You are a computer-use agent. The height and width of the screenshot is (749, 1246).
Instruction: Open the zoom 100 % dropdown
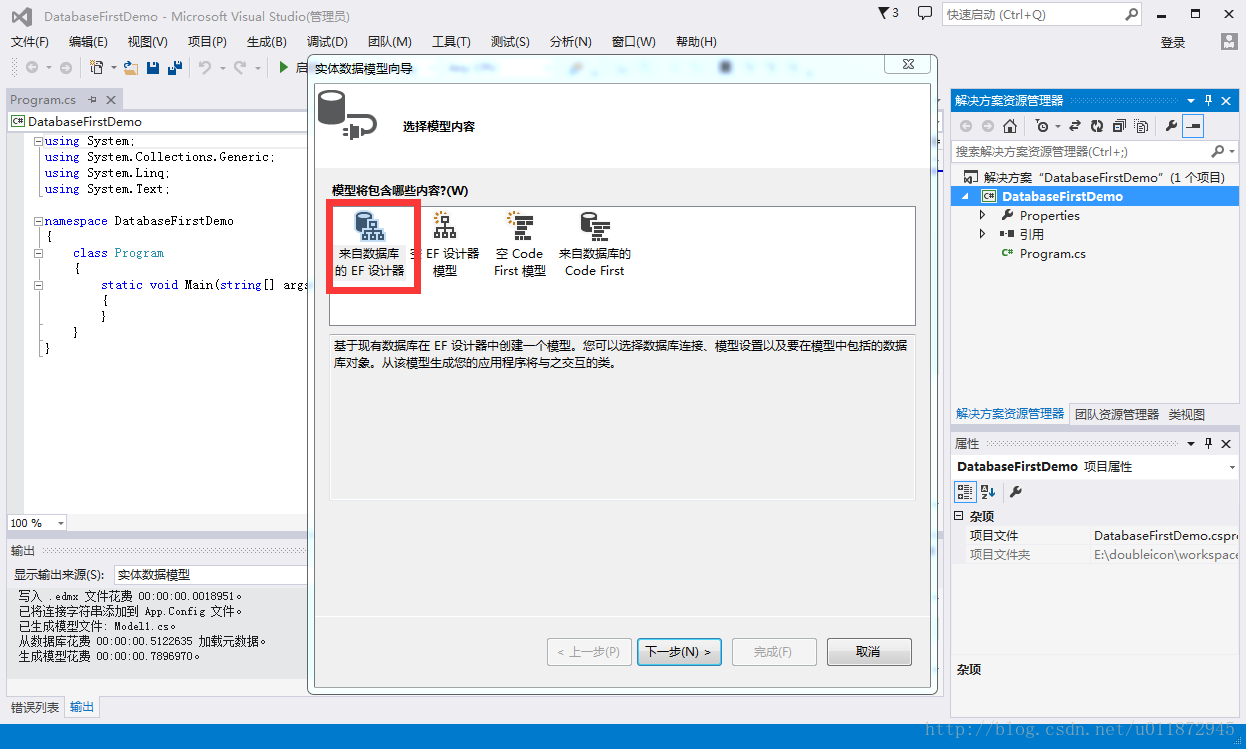point(60,523)
